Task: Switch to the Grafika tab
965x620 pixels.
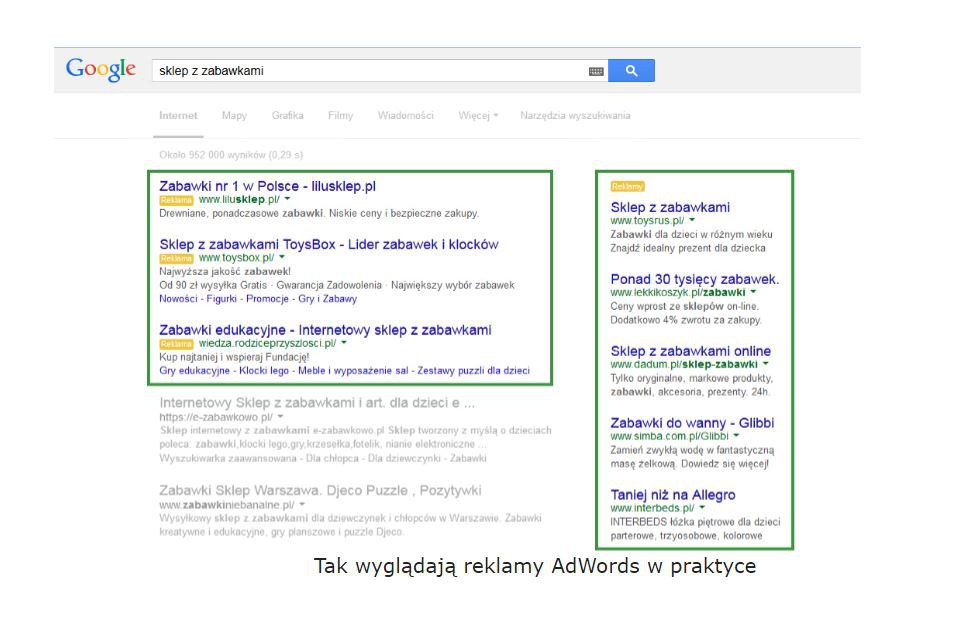Action: (287, 116)
